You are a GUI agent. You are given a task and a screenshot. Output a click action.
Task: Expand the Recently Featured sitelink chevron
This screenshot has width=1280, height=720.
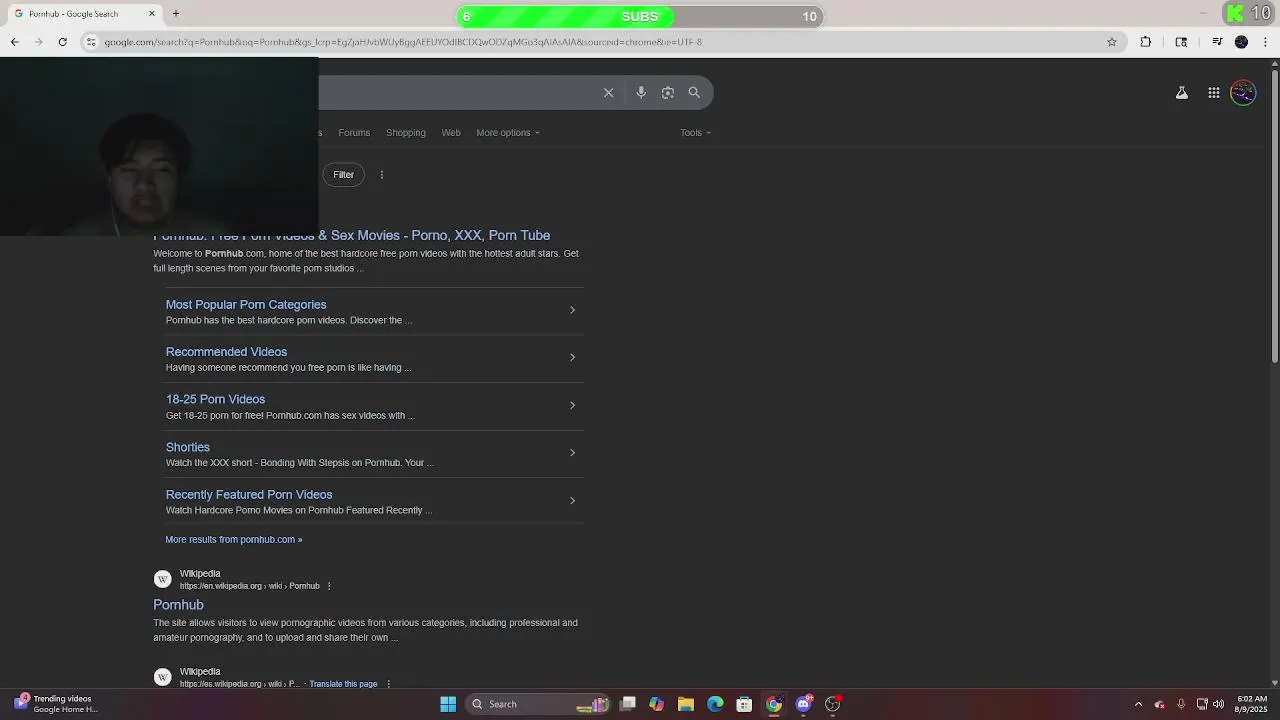[572, 500]
